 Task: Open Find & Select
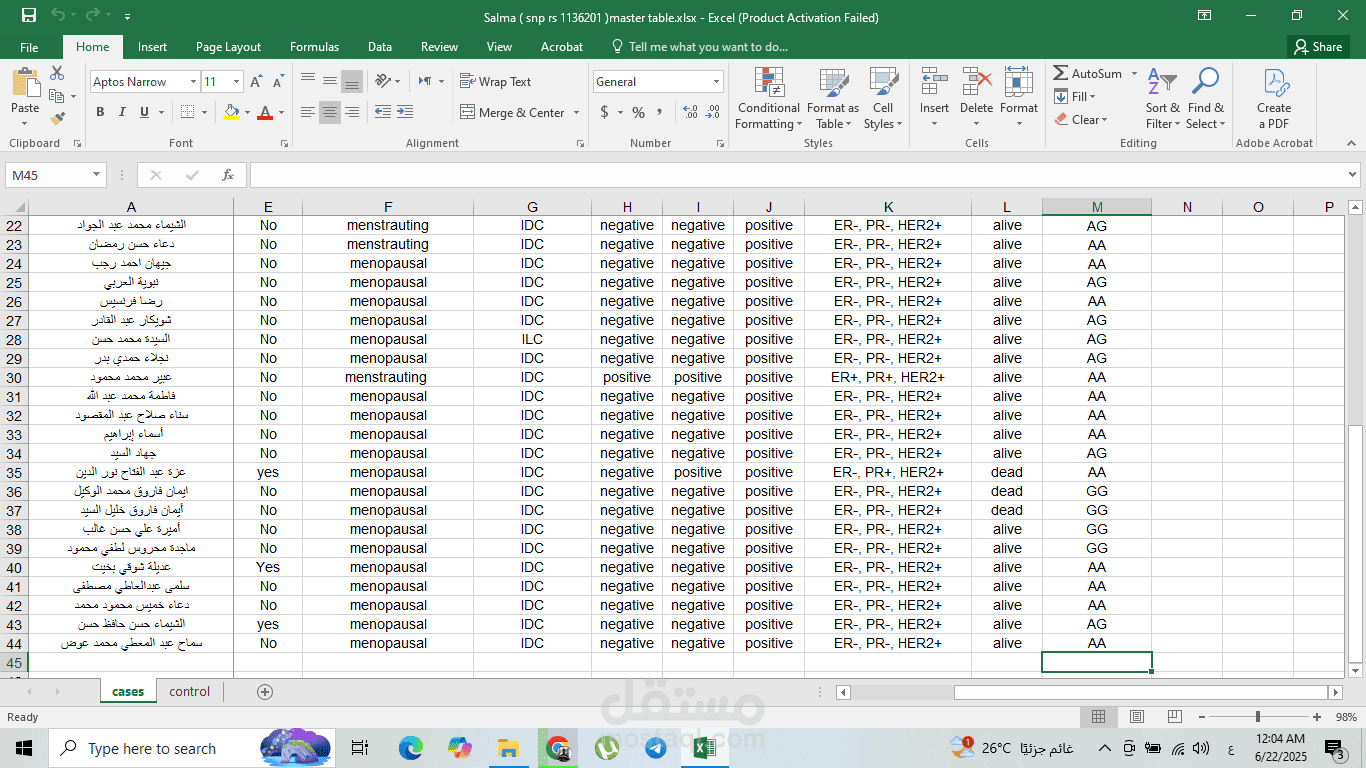pos(1205,99)
